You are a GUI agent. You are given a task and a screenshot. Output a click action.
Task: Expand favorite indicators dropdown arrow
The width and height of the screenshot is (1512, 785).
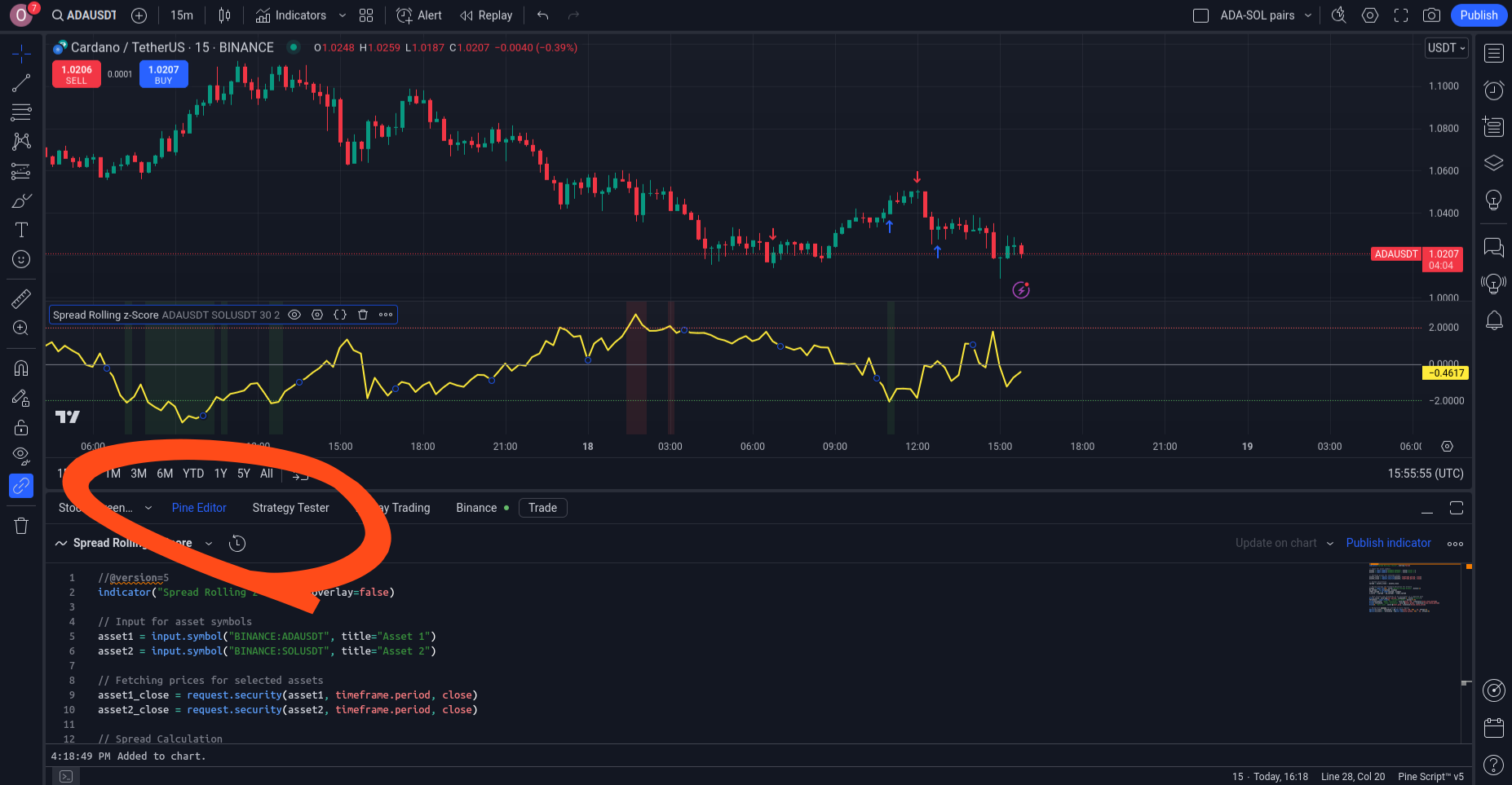pyautogui.click(x=343, y=15)
